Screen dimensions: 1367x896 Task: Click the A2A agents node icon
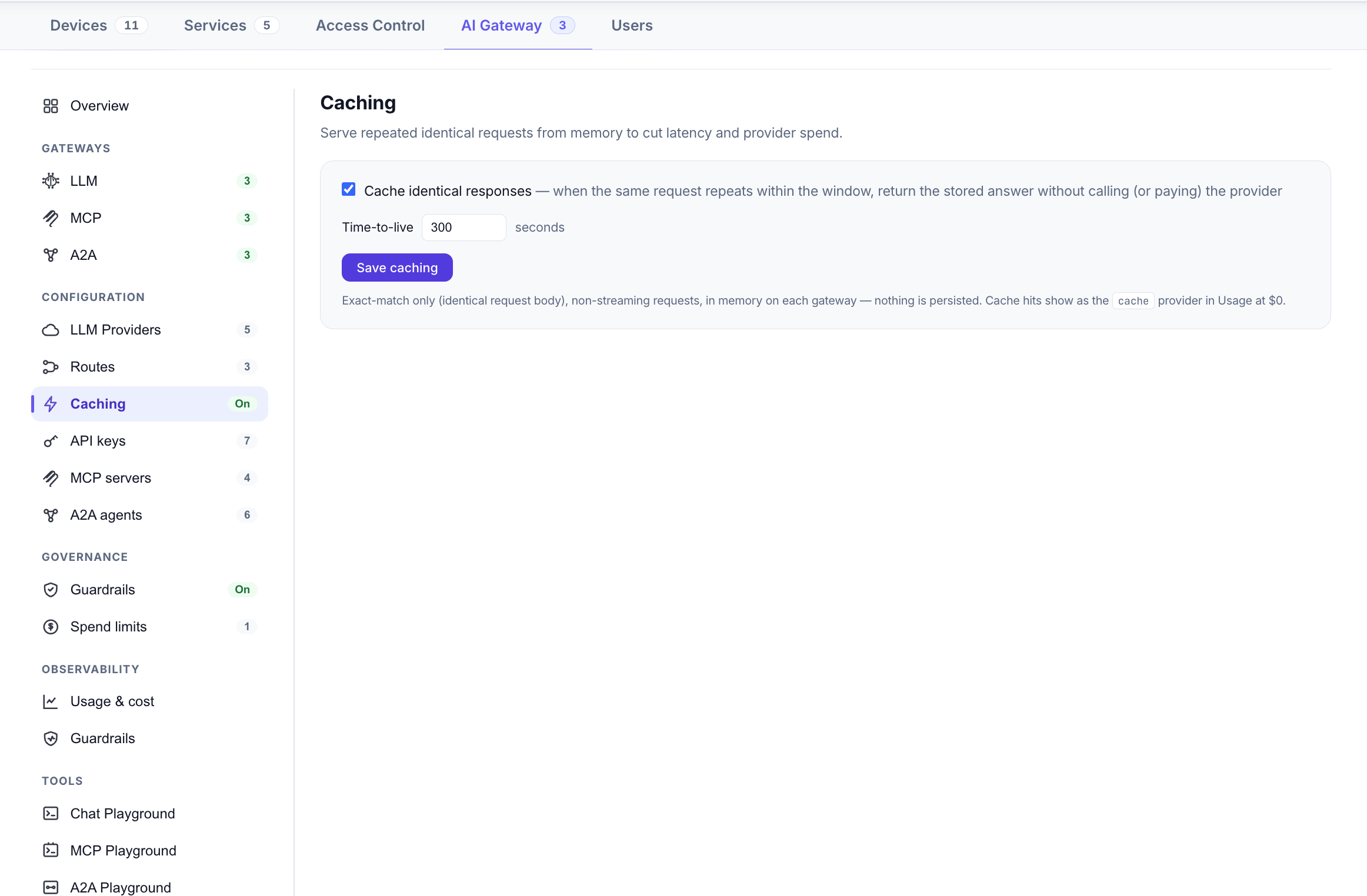pos(51,515)
